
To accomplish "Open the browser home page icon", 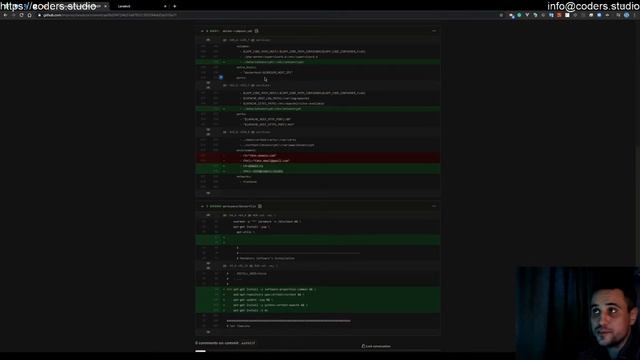I will tap(29, 15).
